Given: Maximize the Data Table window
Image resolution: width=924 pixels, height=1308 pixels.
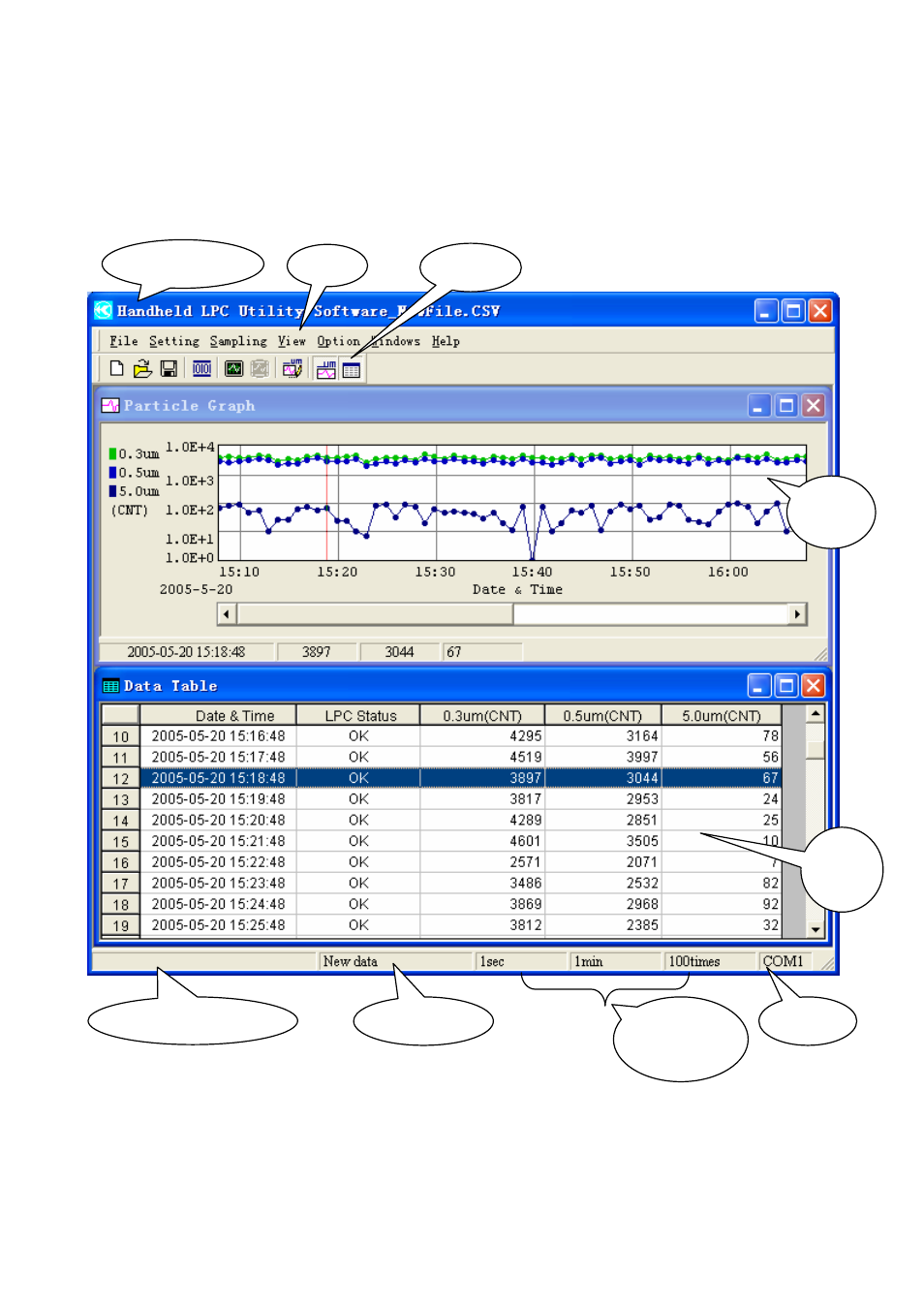Looking at the screenshot, I should click(x=786, y=686).
